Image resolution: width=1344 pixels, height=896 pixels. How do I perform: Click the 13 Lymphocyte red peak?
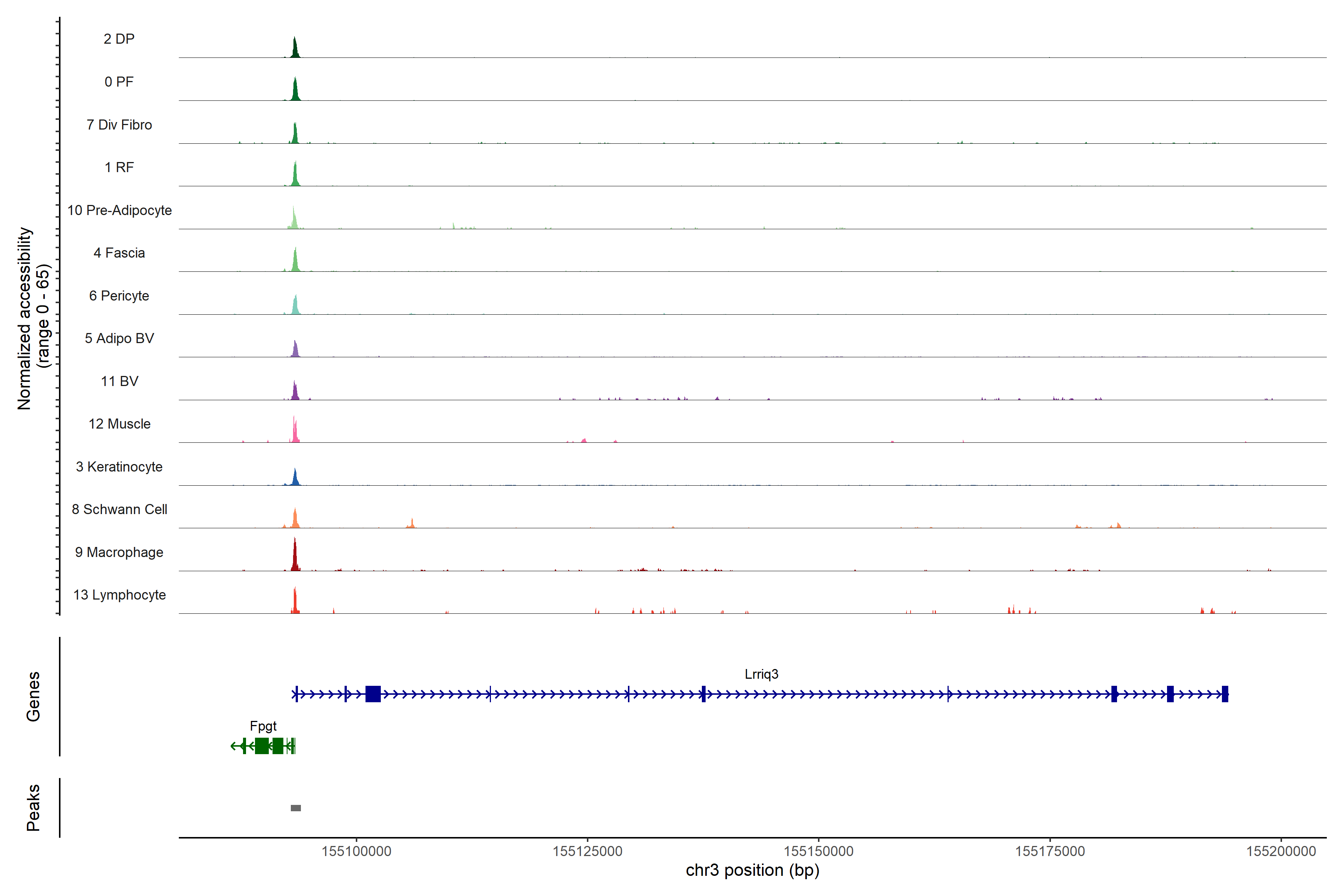point(295,602)
